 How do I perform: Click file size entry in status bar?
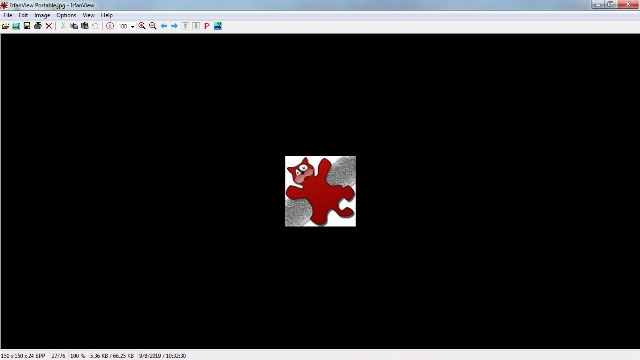112,356
